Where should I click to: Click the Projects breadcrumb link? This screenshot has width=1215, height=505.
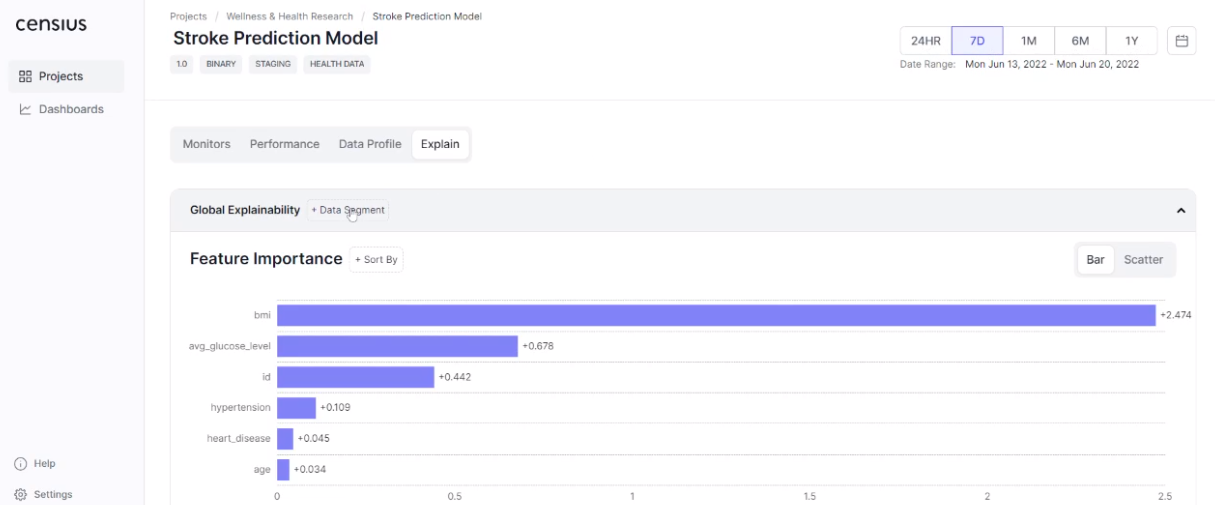tap(188, 16)
